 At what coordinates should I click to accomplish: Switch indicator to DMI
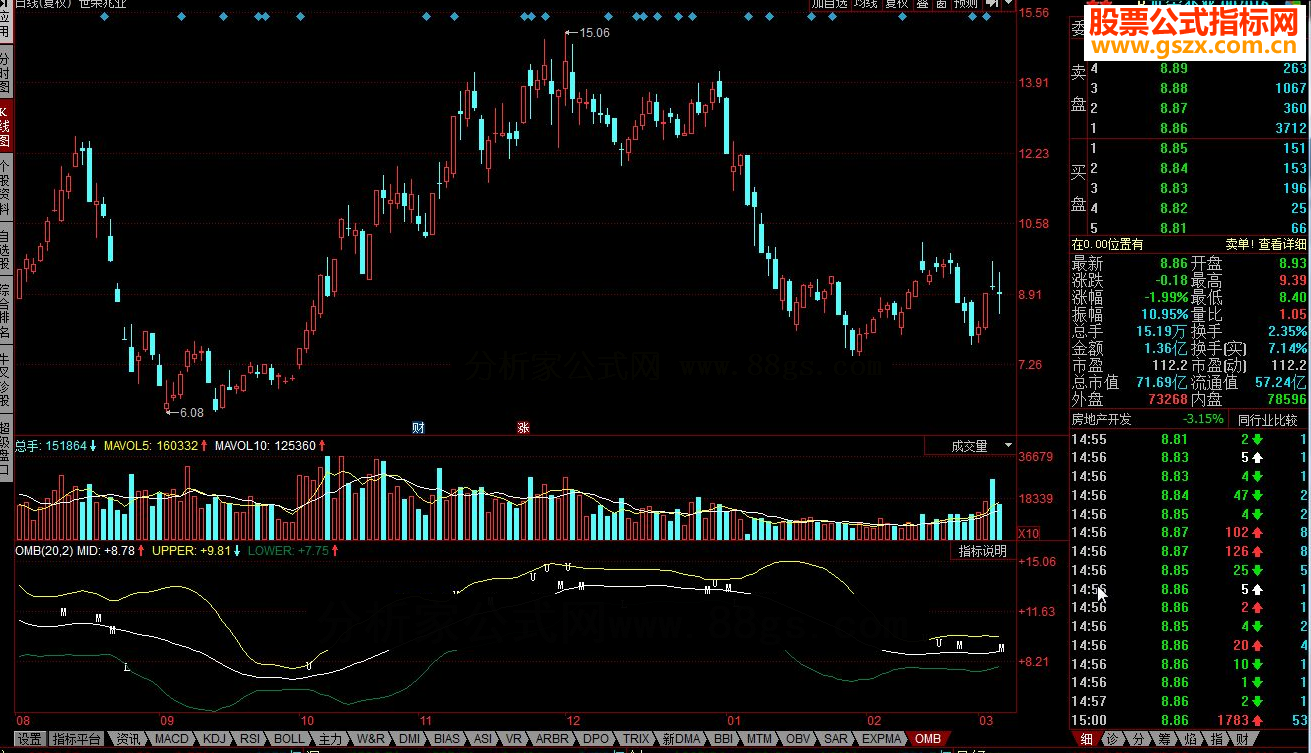tap(409, 740)
